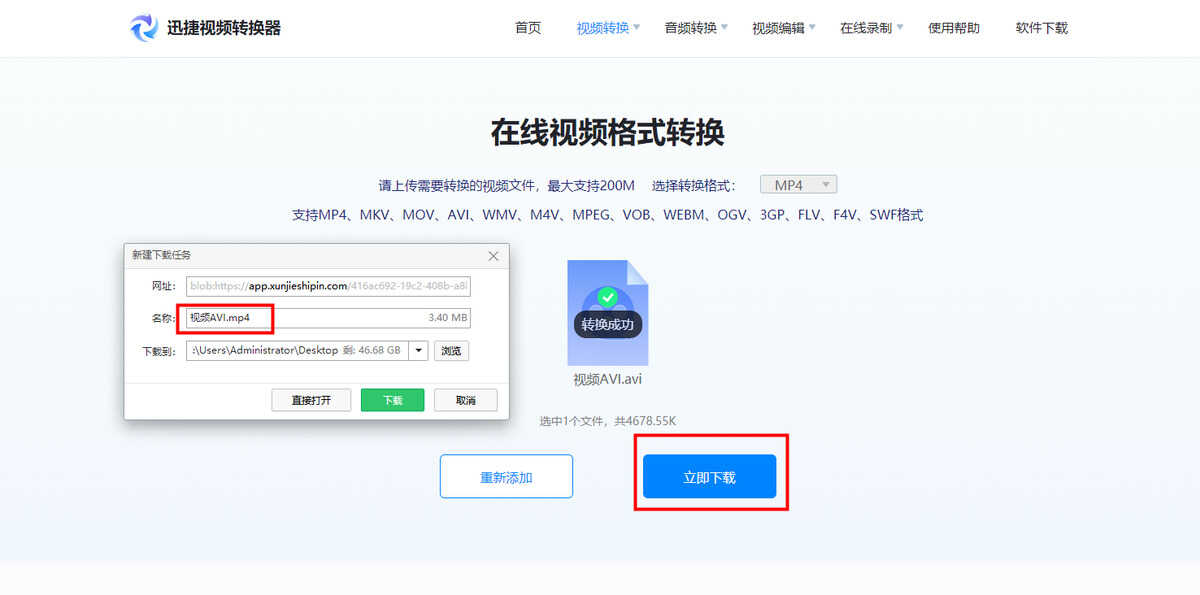1200x595 pixels.
Task: Click the 转换成功 status badge
Action: point(607,324)
